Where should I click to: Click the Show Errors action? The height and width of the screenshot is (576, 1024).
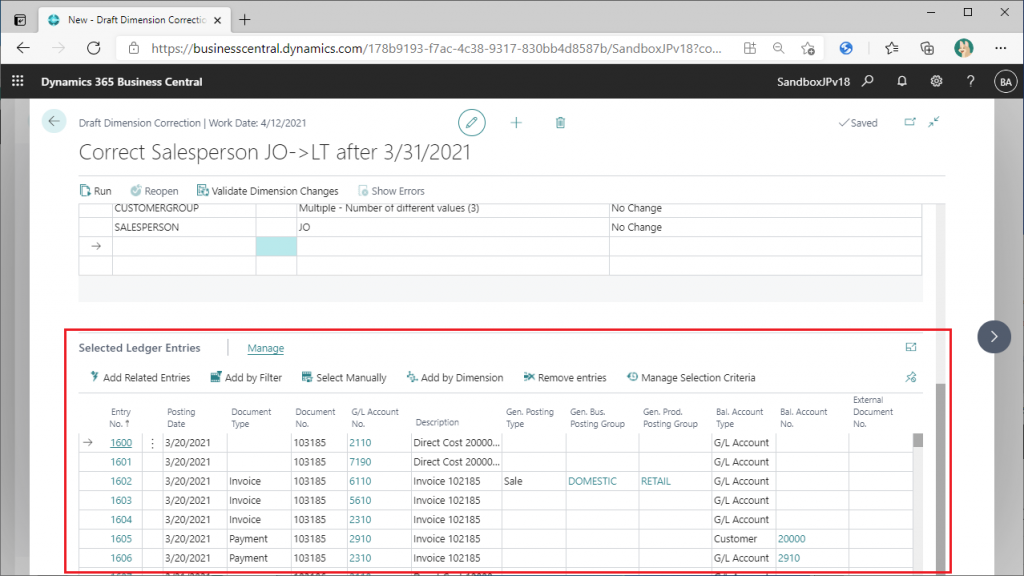(x=391, y=191)
